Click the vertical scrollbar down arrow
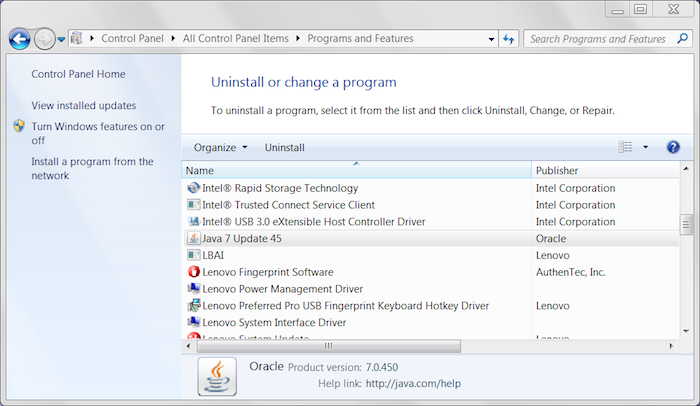 686,331
